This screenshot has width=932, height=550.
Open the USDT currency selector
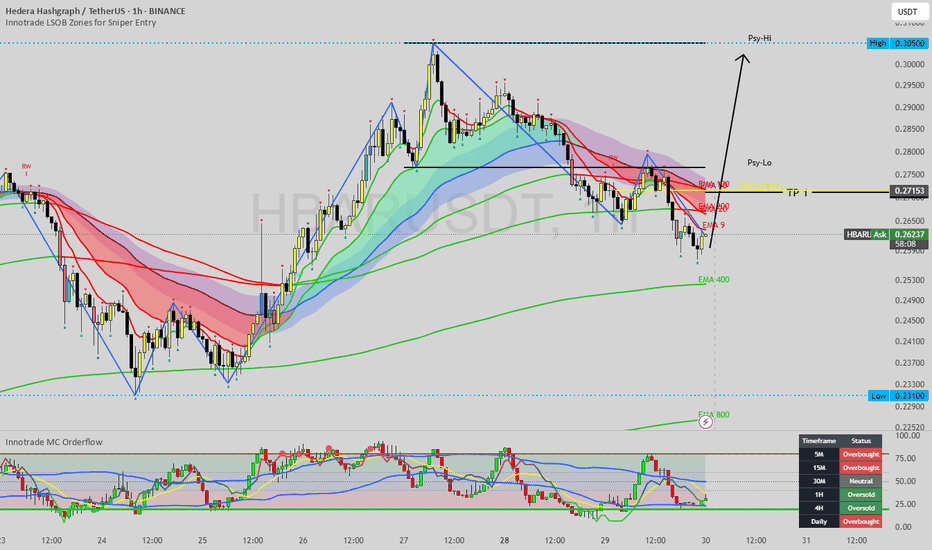907,11
